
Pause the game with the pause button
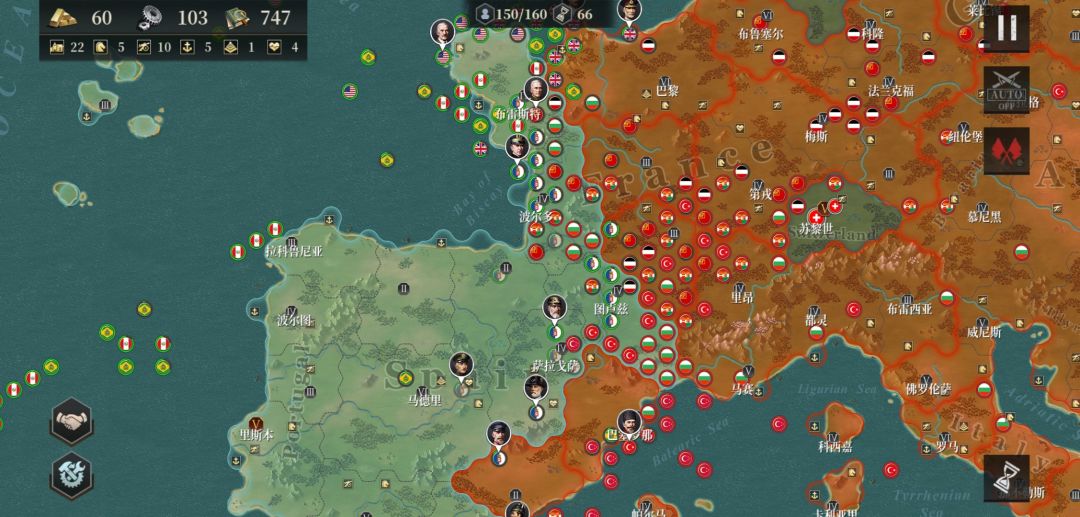(x=1006, y=28)
